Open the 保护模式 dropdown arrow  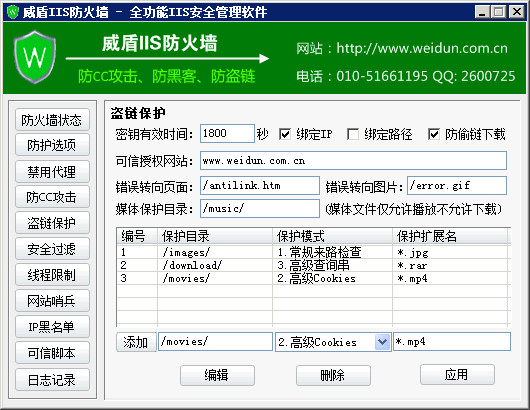point(383,342)
